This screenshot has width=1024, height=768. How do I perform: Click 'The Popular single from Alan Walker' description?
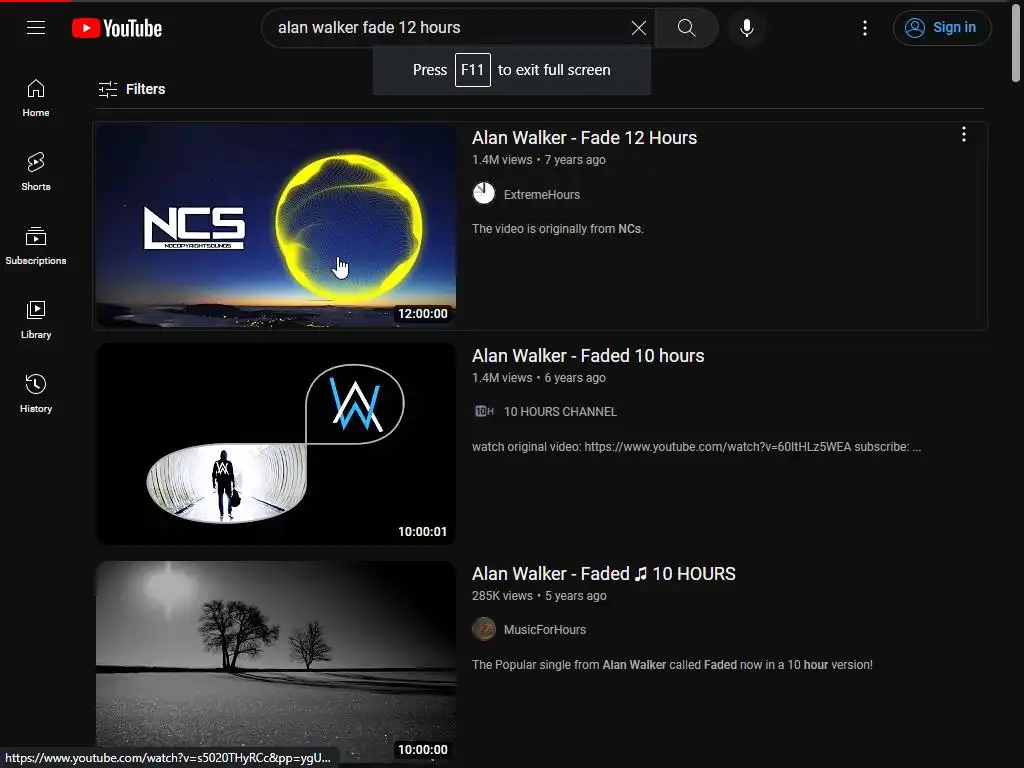[673, 665]
